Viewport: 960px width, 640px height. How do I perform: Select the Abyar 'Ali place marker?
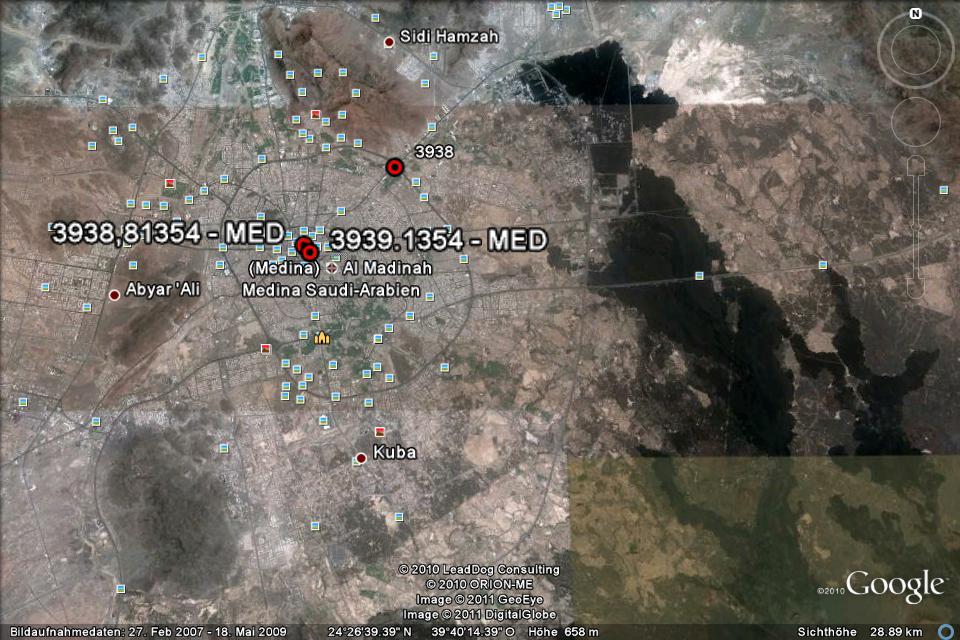(115, 295)
